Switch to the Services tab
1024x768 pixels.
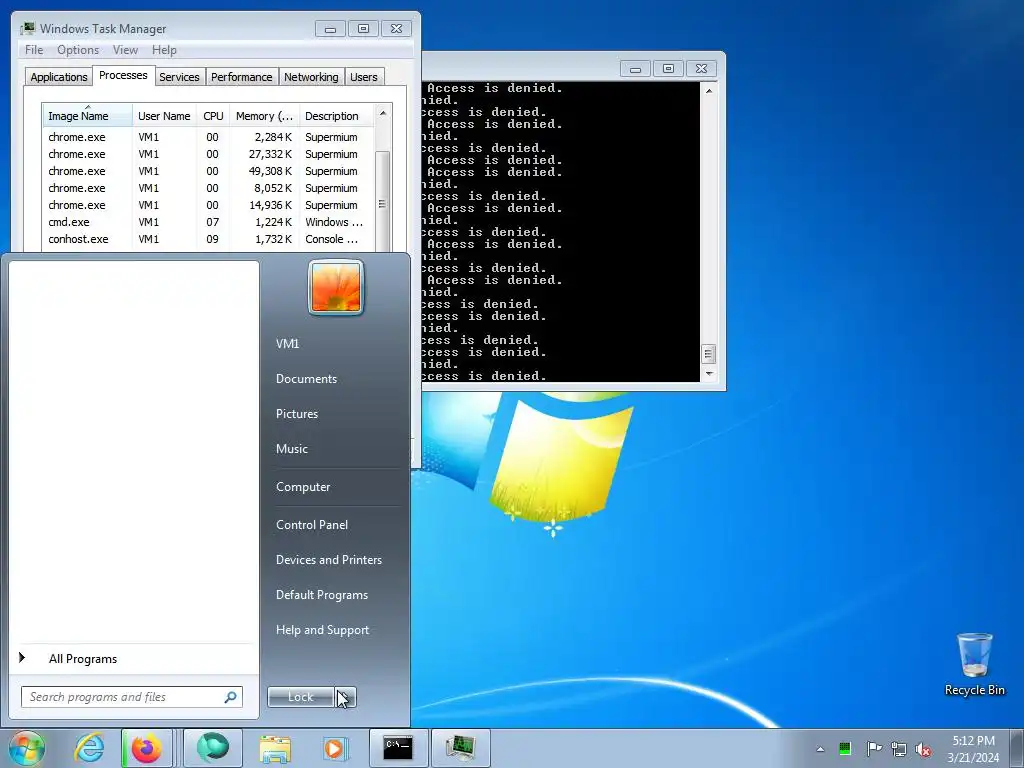click(179, 76)
